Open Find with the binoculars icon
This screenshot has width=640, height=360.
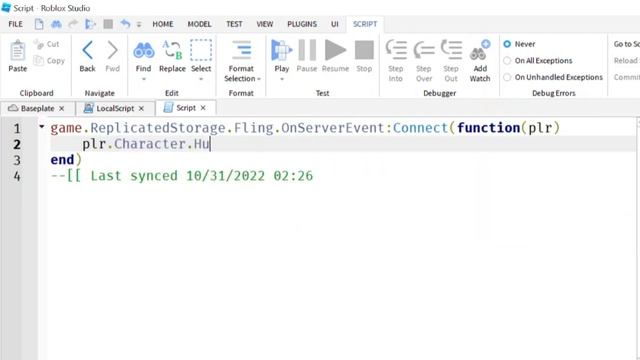pos(143,50)
